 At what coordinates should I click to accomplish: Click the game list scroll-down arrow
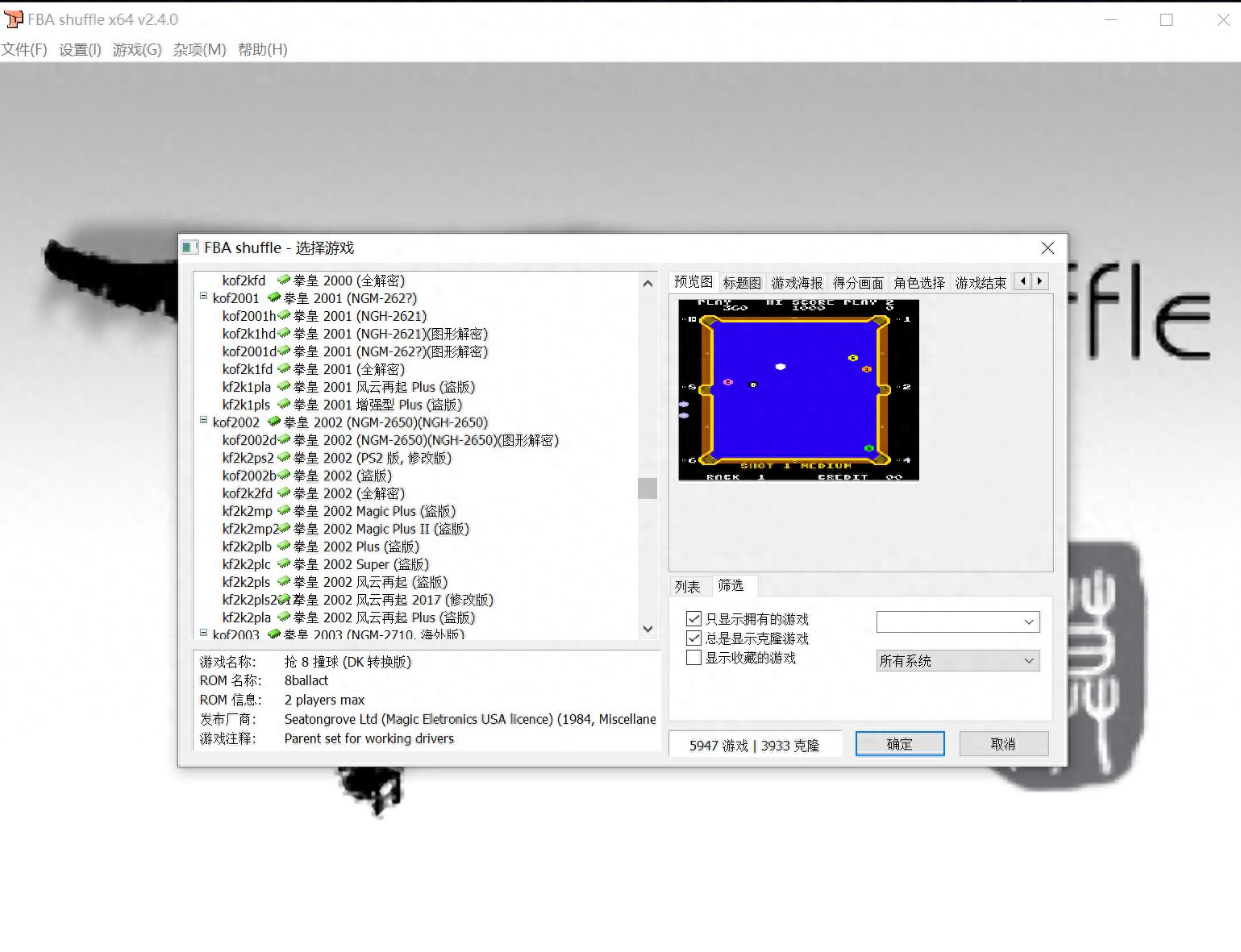click(648, 629)
